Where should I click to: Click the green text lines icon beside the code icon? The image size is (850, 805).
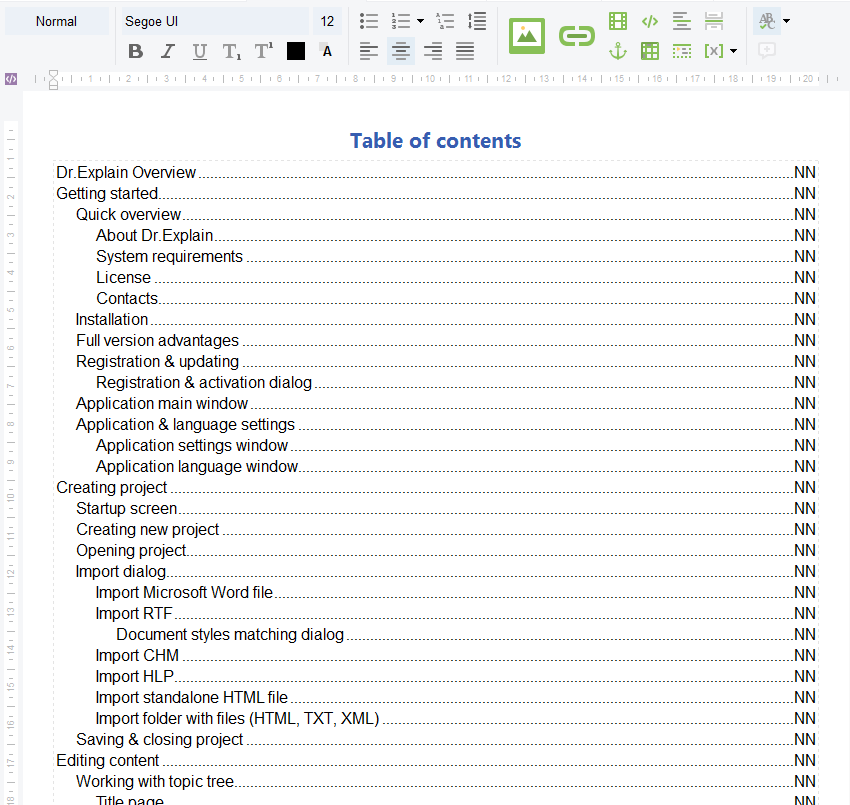681,21
